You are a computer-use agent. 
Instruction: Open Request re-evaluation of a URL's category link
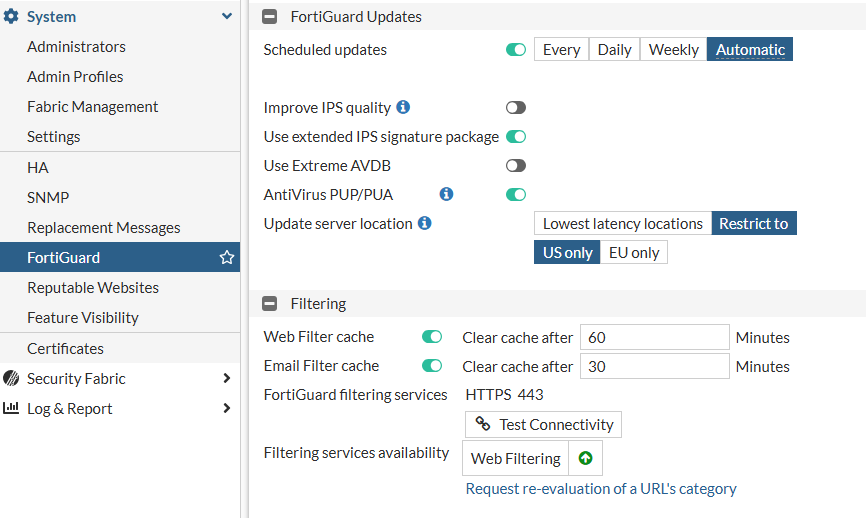click(x=601, y=489)
